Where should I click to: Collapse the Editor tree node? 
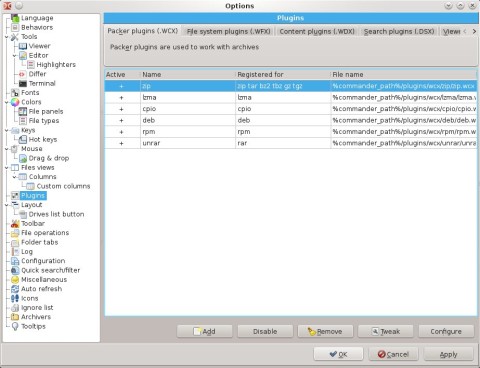click(14, 55)
